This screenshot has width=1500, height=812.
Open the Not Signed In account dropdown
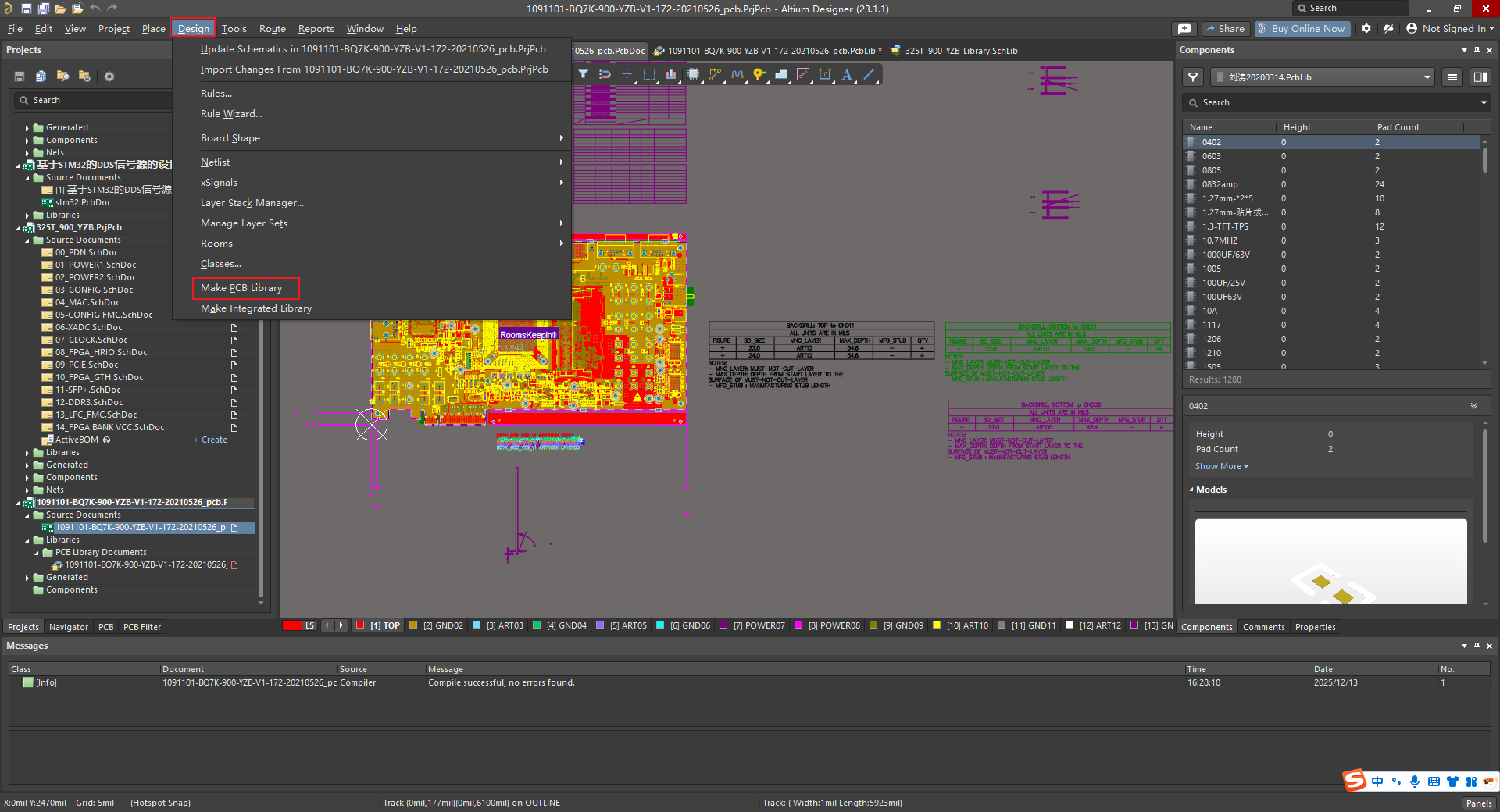(1450, 28)
